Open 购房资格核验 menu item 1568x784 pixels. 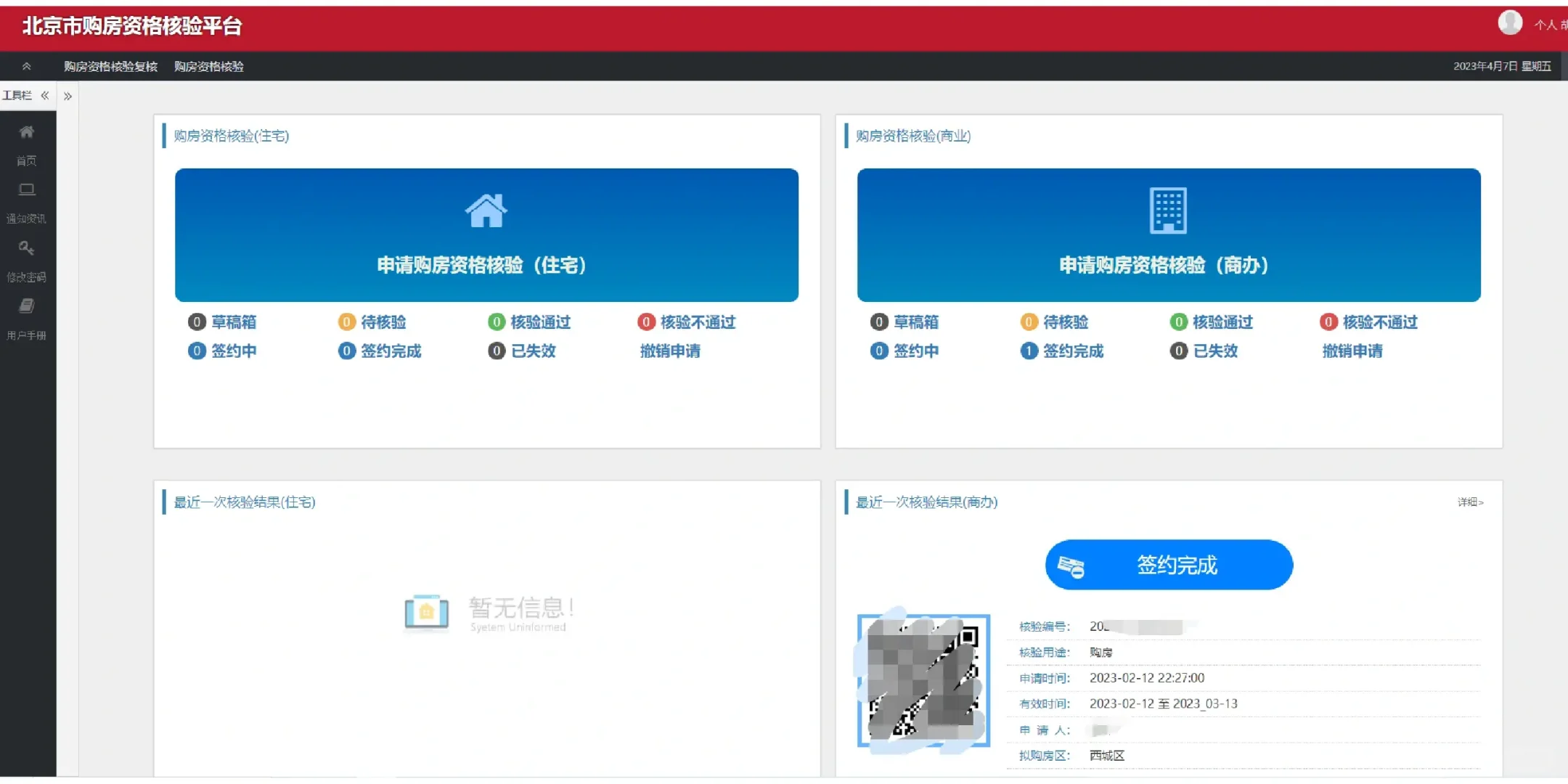tap(209, 66)
